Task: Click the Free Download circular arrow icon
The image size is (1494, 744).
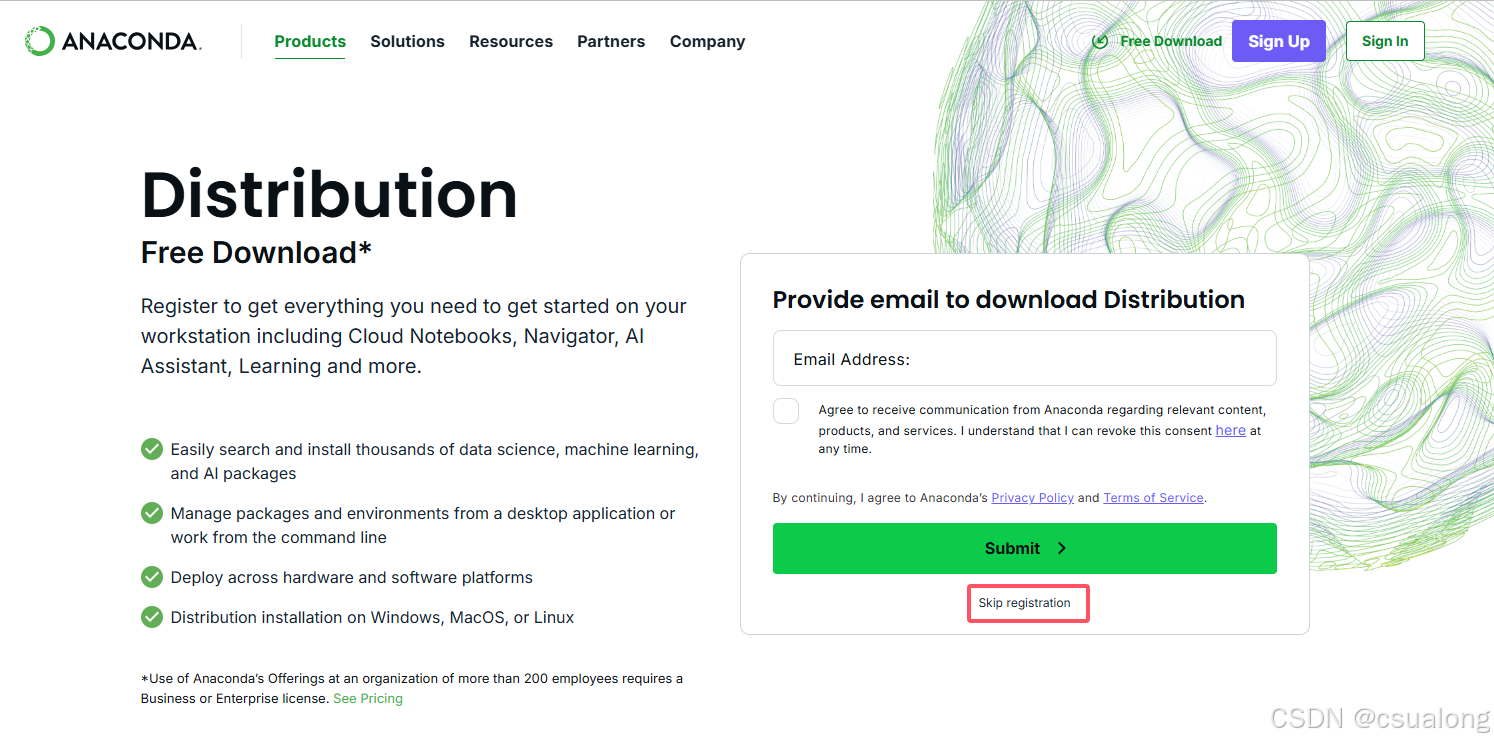Action: click(x=1101, y=41)
